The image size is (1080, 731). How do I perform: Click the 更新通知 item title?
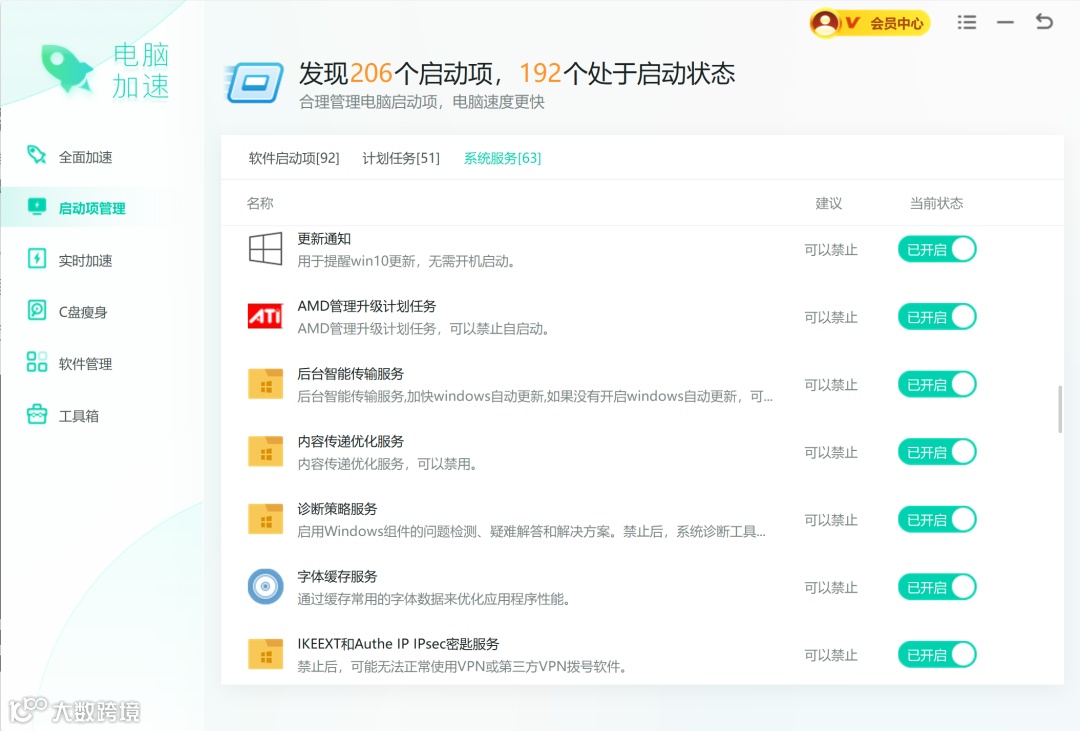coord(324,238)
